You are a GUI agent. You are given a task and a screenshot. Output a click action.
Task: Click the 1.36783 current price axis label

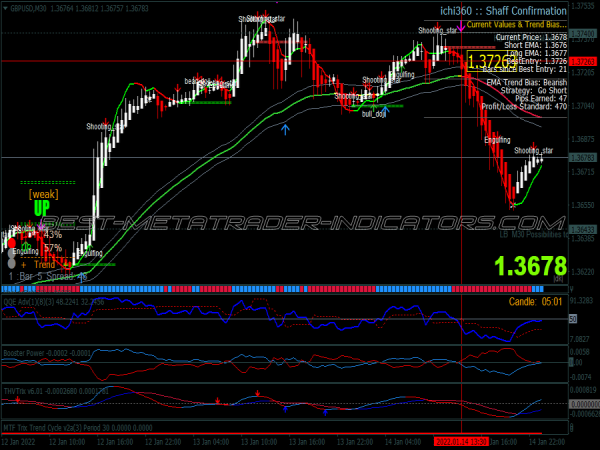click(x=584, y=158)
